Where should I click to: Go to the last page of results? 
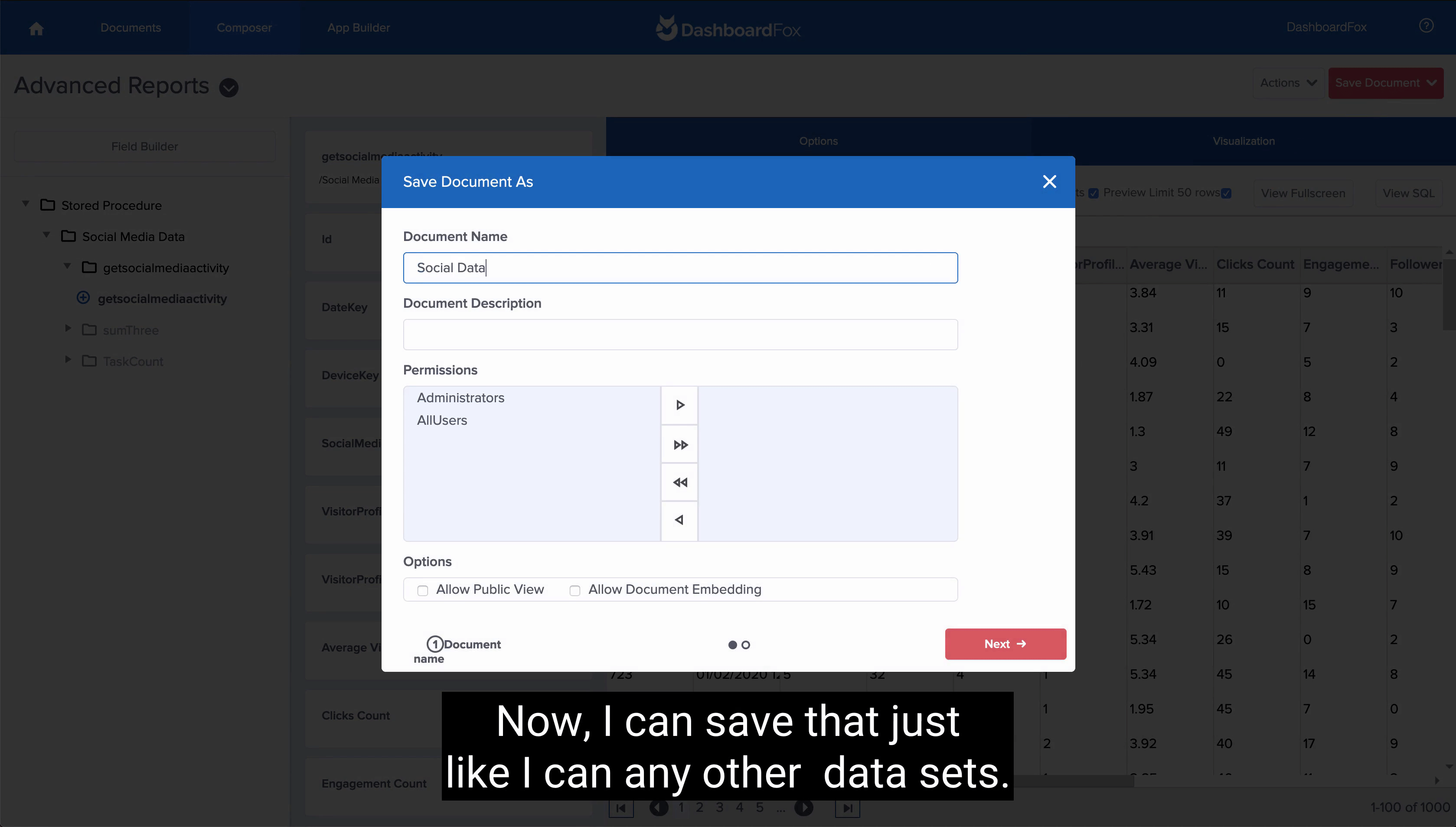pyautogui.click(x=847, y=807)
